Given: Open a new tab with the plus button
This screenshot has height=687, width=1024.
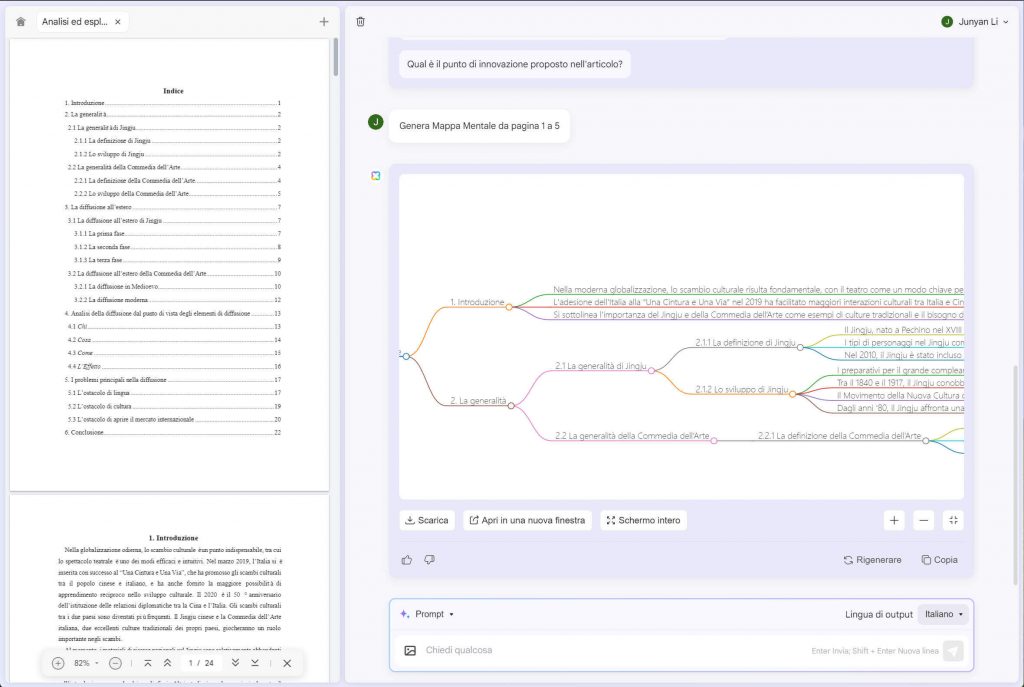Looking at the screenshot, I should pos(322,20).
